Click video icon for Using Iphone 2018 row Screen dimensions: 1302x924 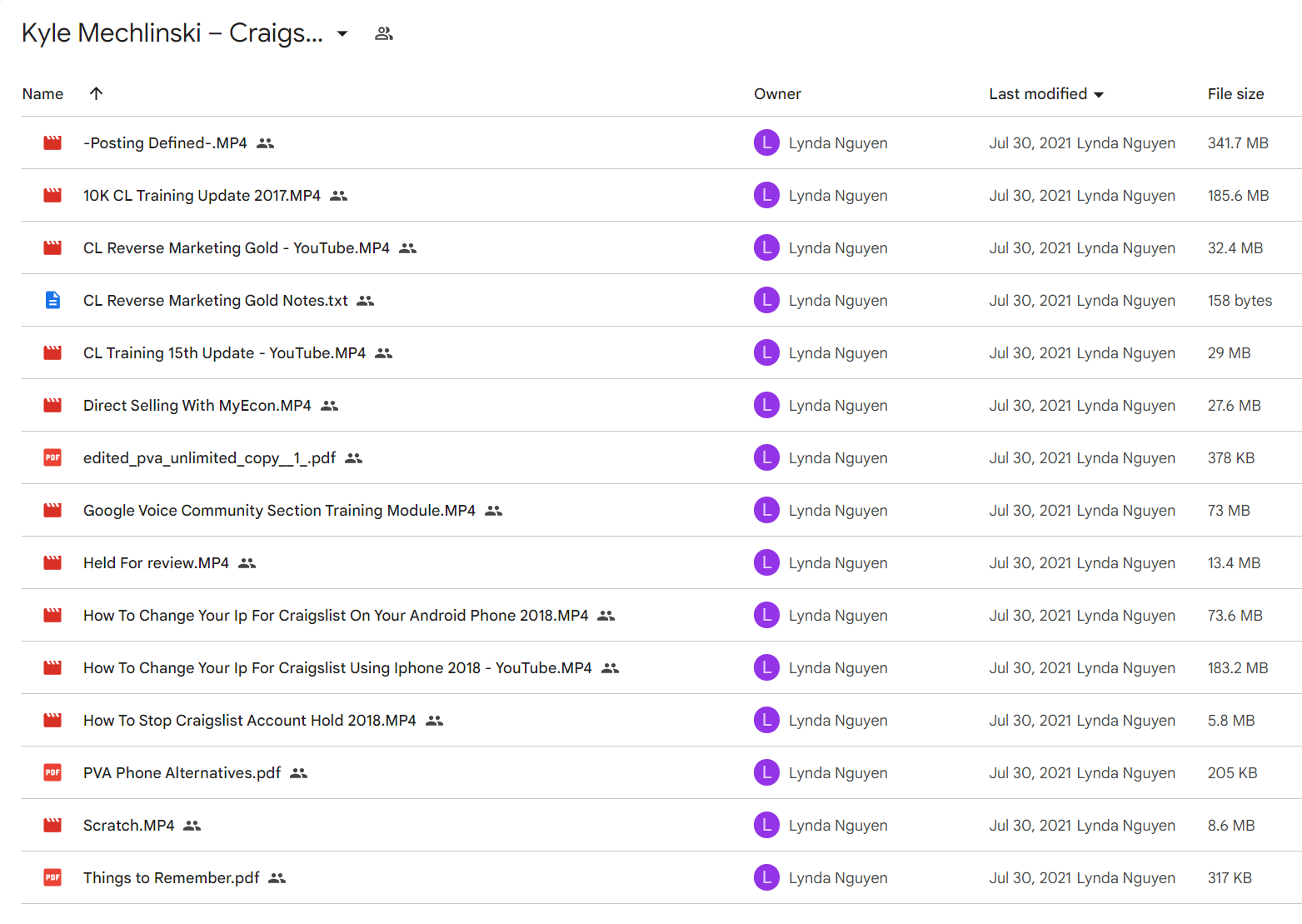pos(52,668)
